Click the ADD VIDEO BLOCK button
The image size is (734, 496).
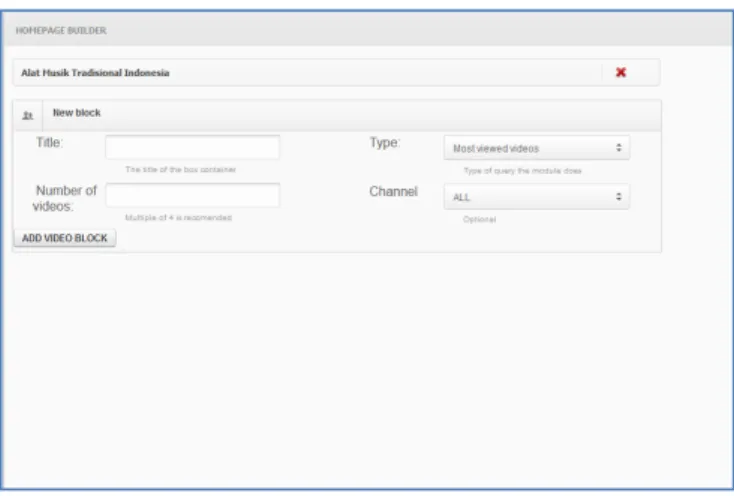65,238
